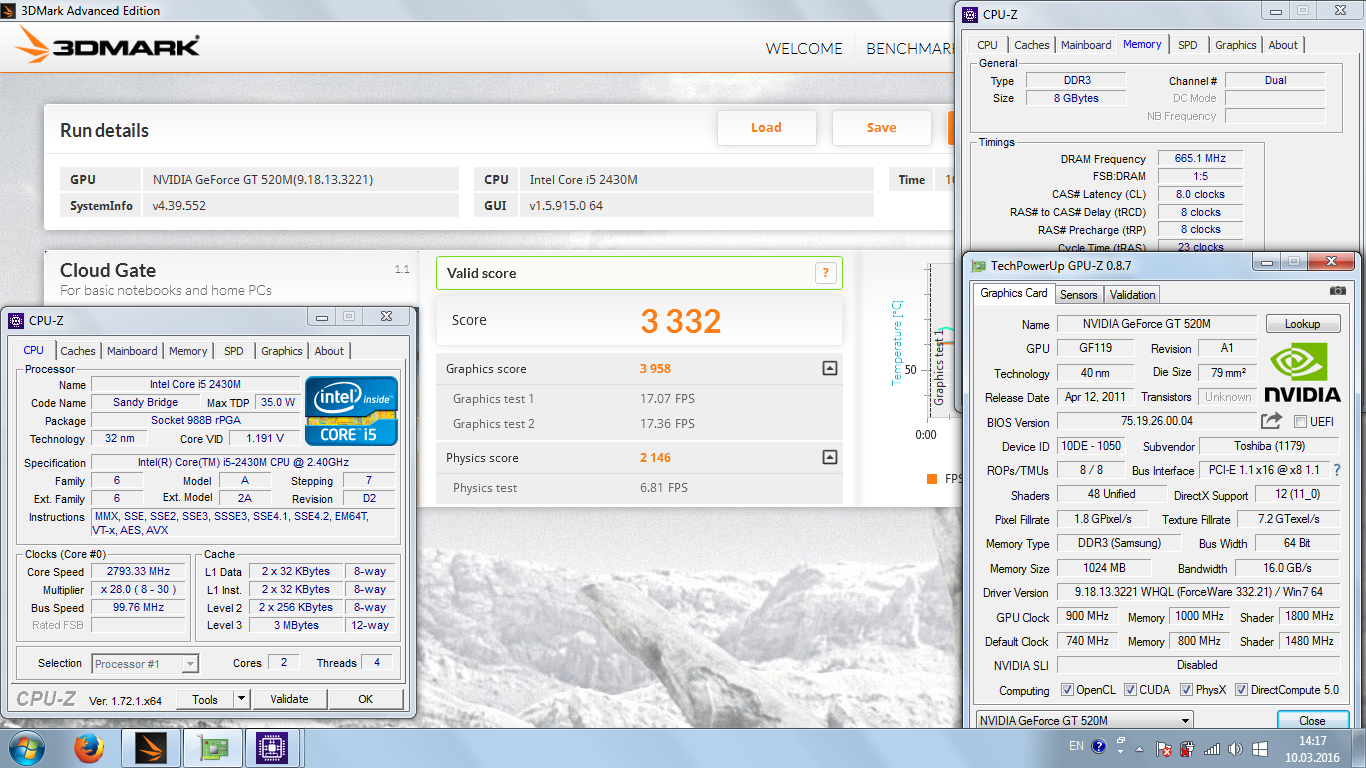Open the volume speaker tray icon
Viewport: 1366px width, 768px height.
1236,748
